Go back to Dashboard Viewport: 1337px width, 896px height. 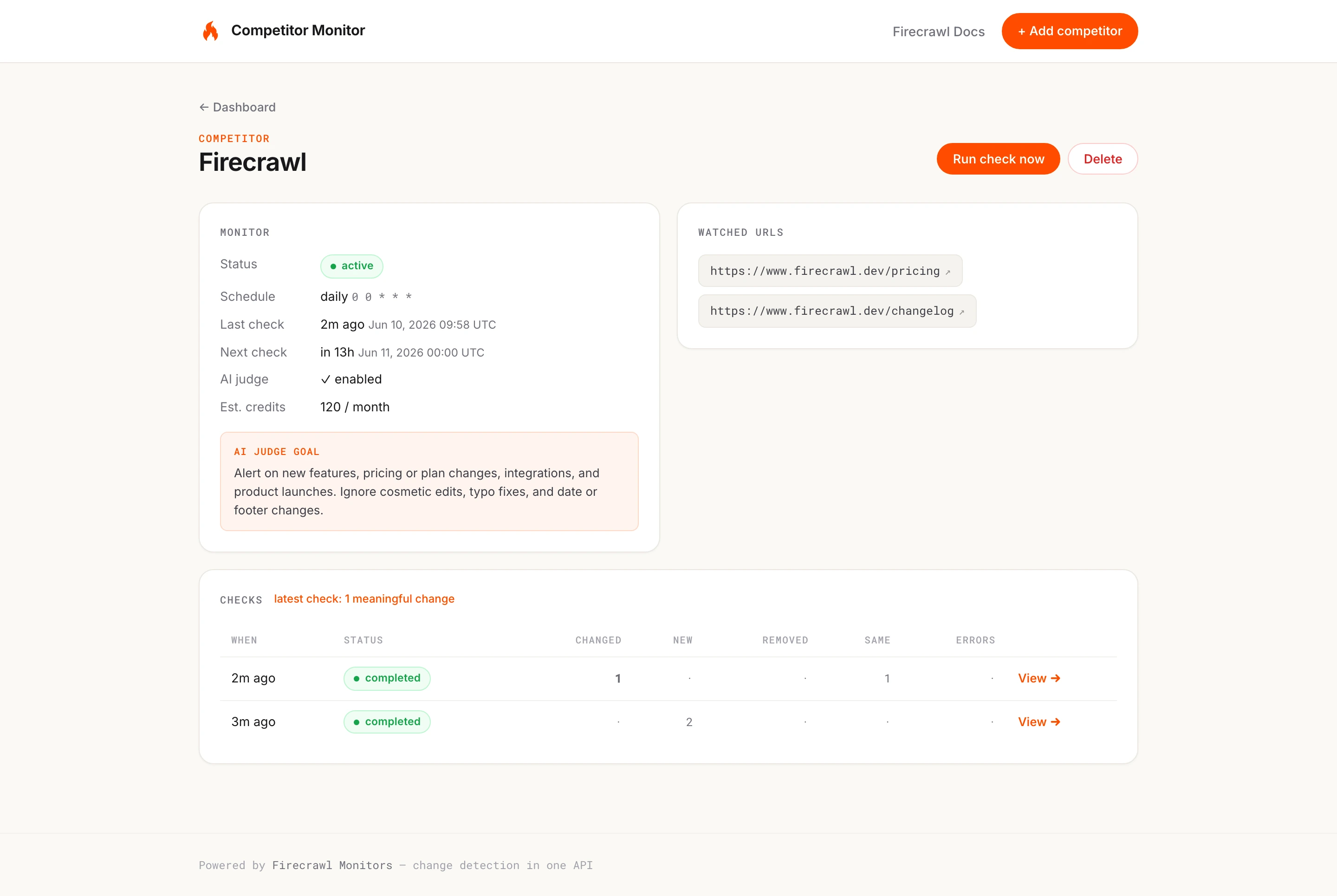pyautogui.click(x=237, y=107)
